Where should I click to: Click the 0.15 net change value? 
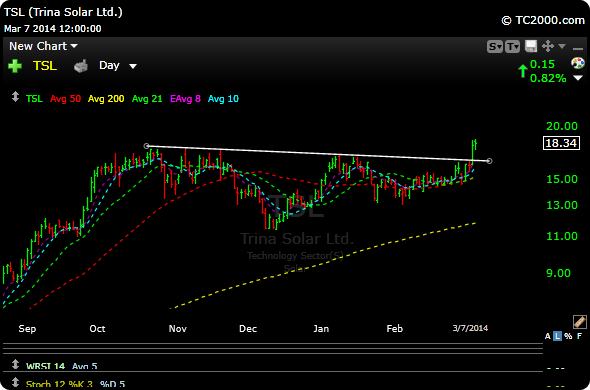point(542,64)
